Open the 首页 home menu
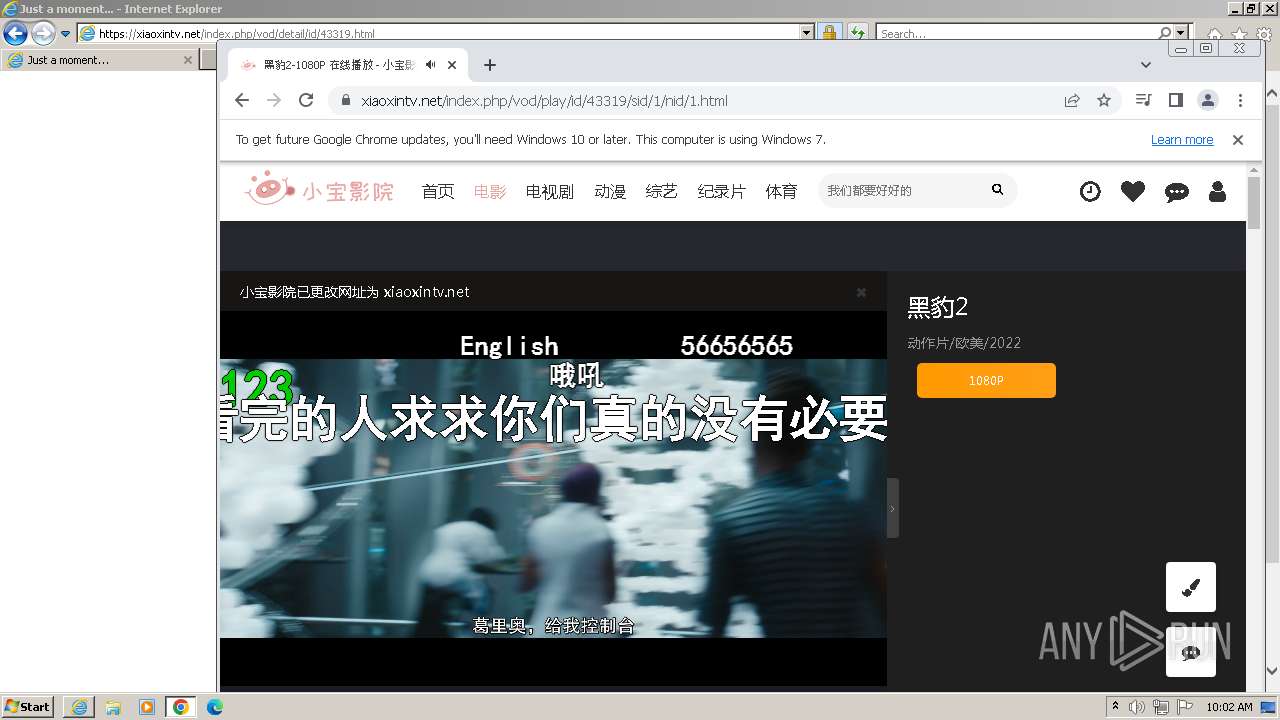Viewport: 1280px width, 720px height. click(438, 191)
